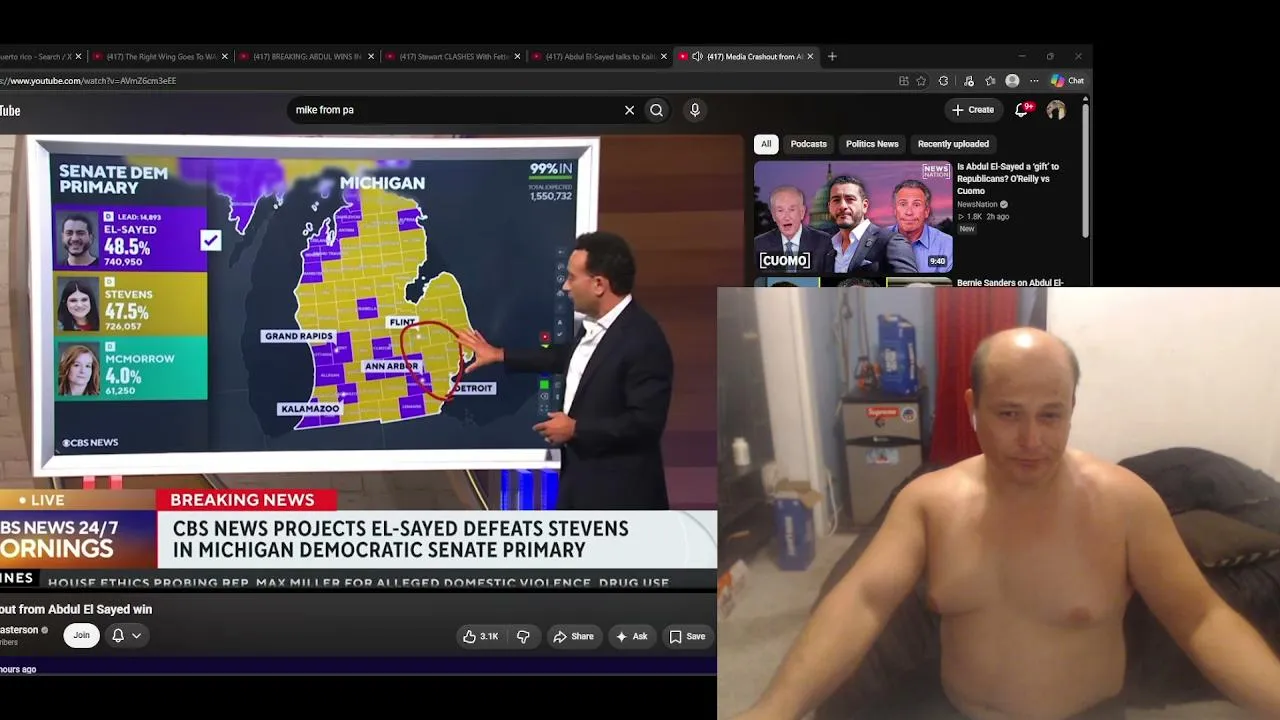Open the Cuomo NewsNation video thumbnail
This screenshot has width=1280, height=720.
(853, 216)
